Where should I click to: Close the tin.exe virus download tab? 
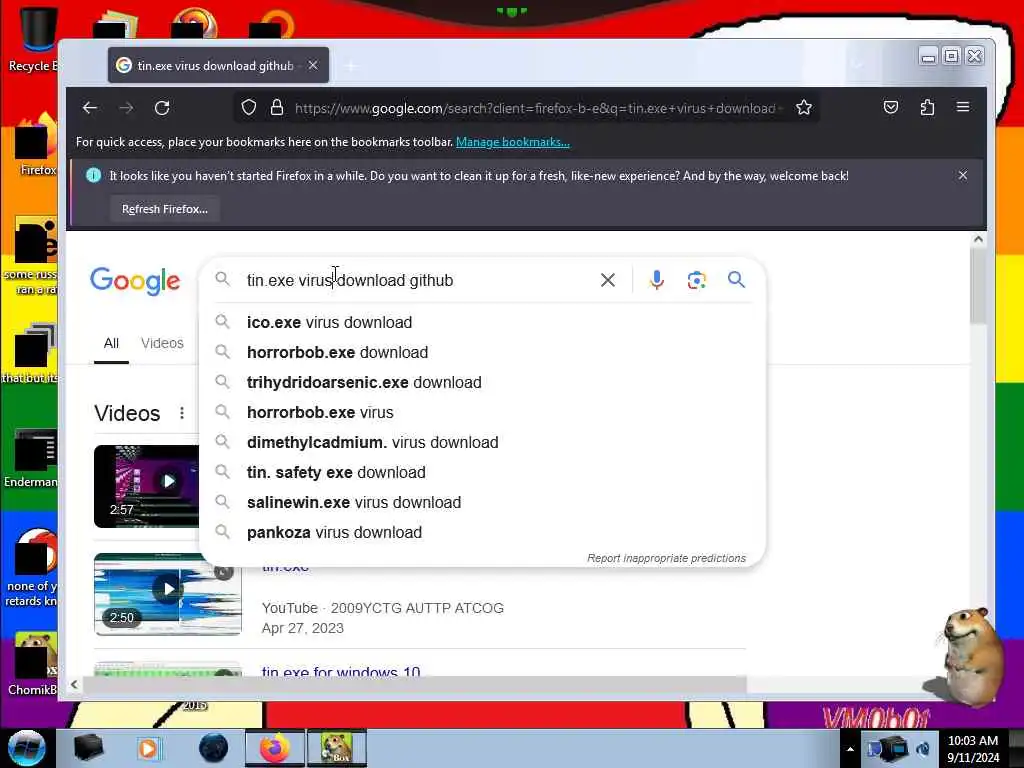tap(313, 65)
